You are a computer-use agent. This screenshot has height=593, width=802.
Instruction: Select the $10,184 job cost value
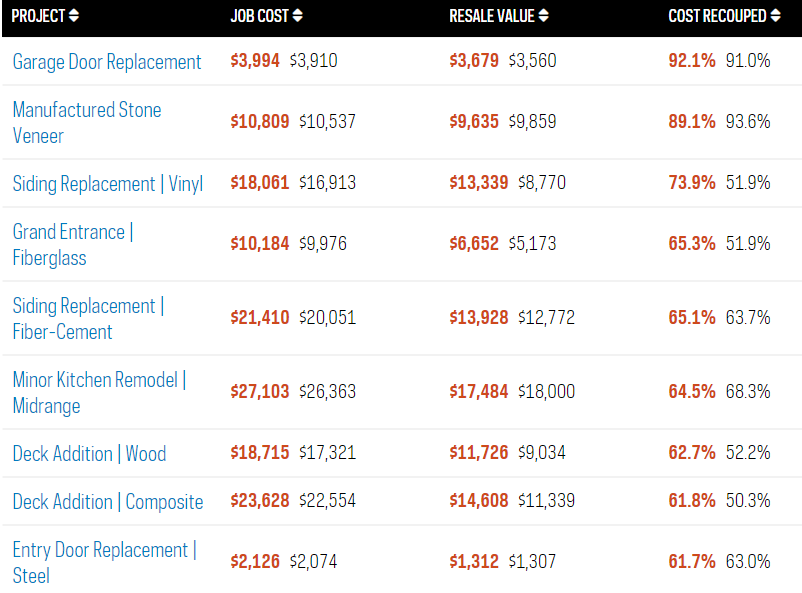(260, 244)
